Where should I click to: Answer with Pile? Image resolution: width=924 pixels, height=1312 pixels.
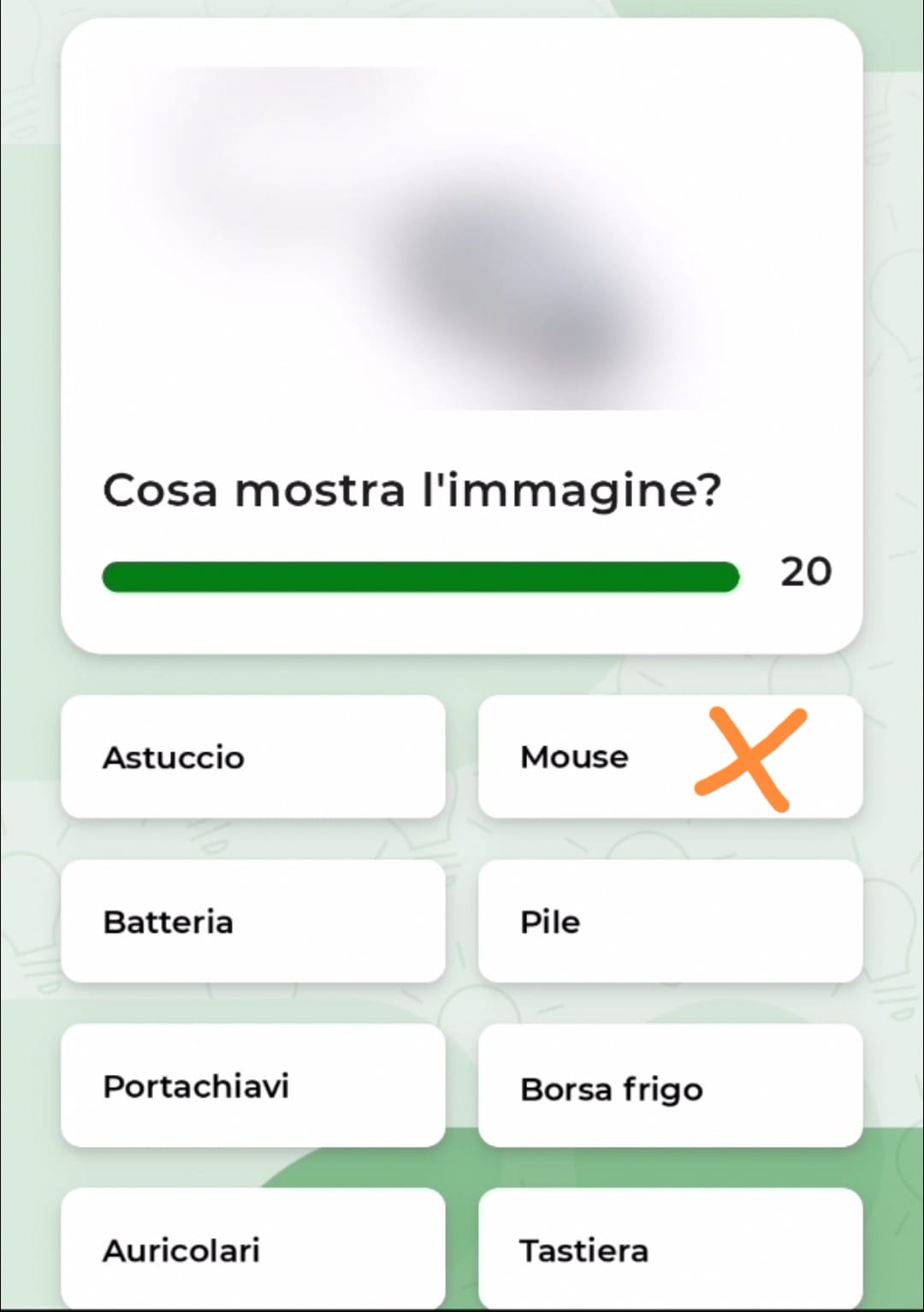click(x=670, y=922)
